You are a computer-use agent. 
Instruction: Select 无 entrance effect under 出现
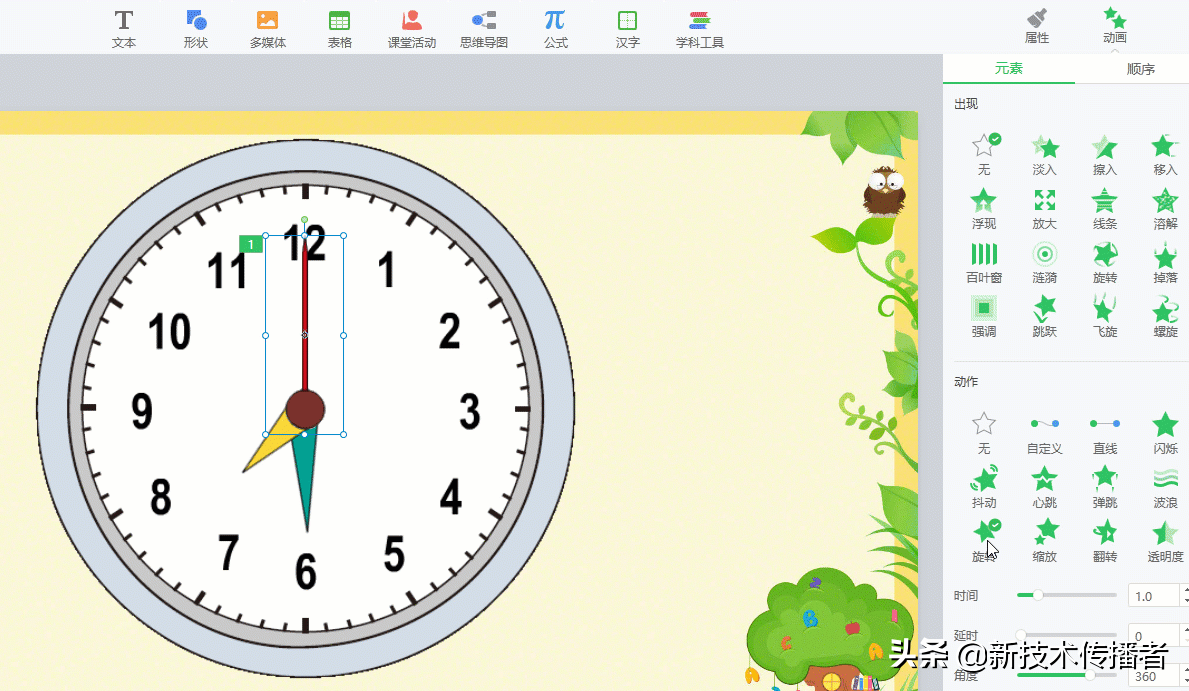coord(984,154)
